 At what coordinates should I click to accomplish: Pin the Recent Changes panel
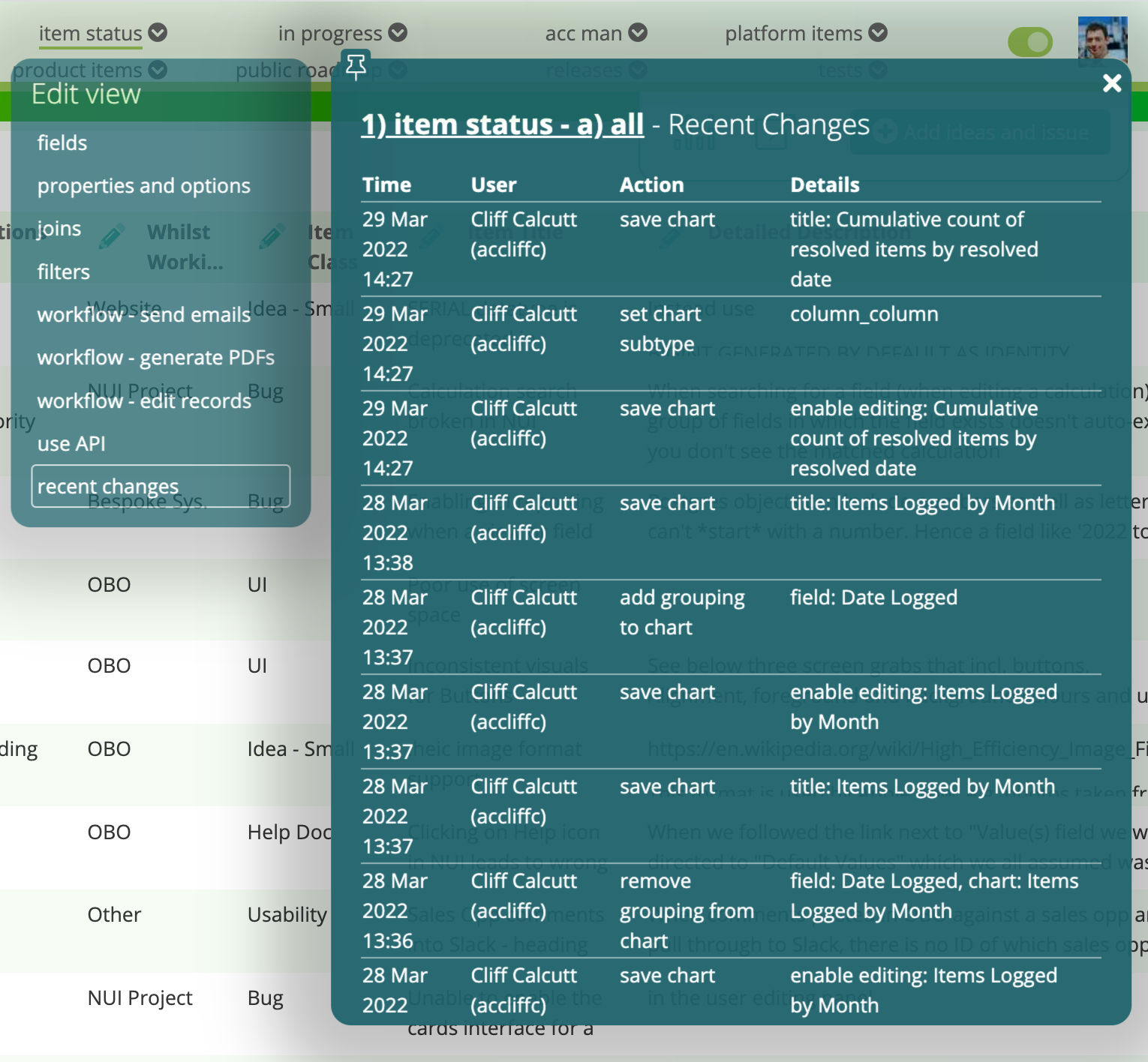click(x=356, y=66)
